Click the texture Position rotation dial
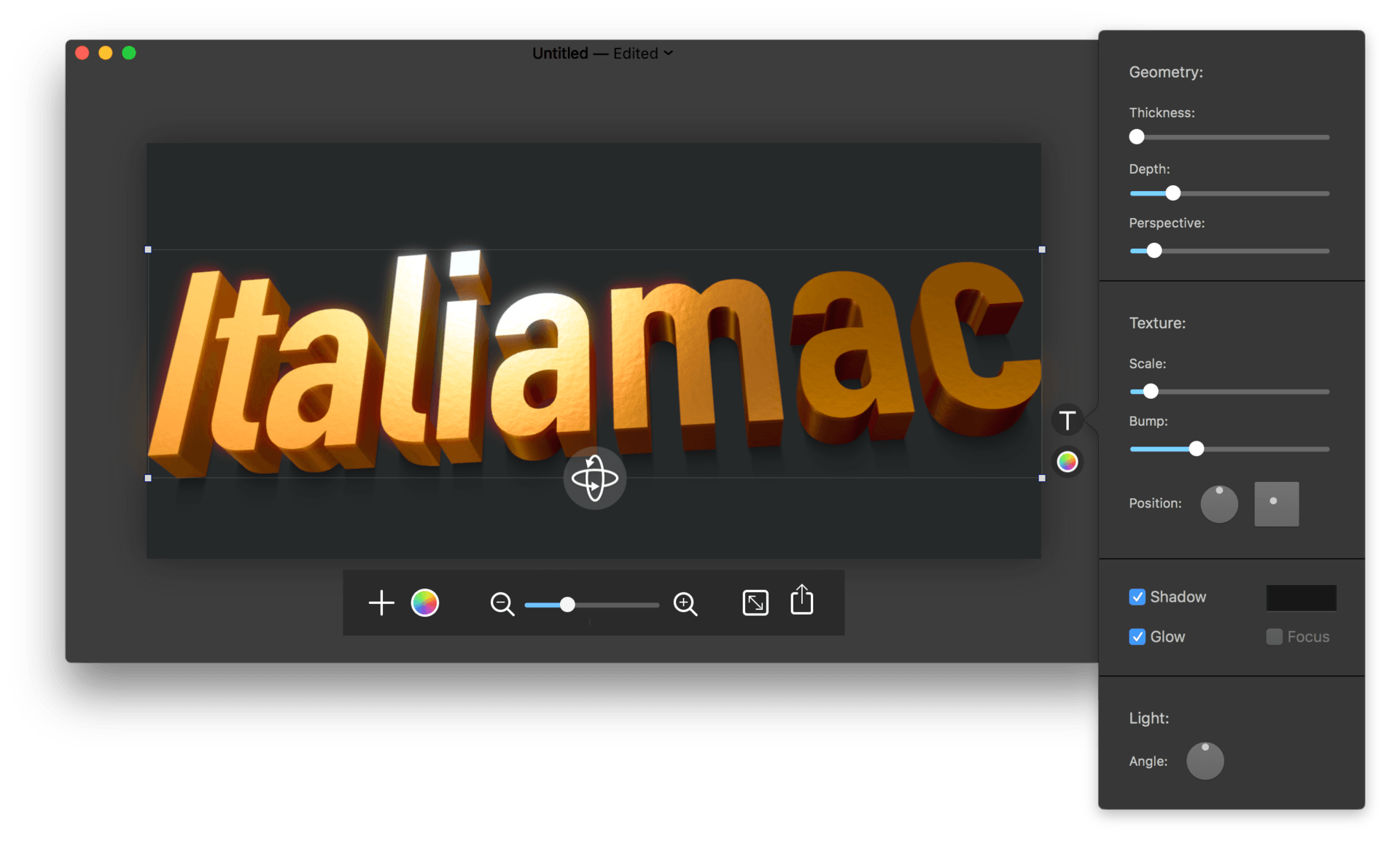Viewport: 1400px width, 849px height. tap(1219, 504)
